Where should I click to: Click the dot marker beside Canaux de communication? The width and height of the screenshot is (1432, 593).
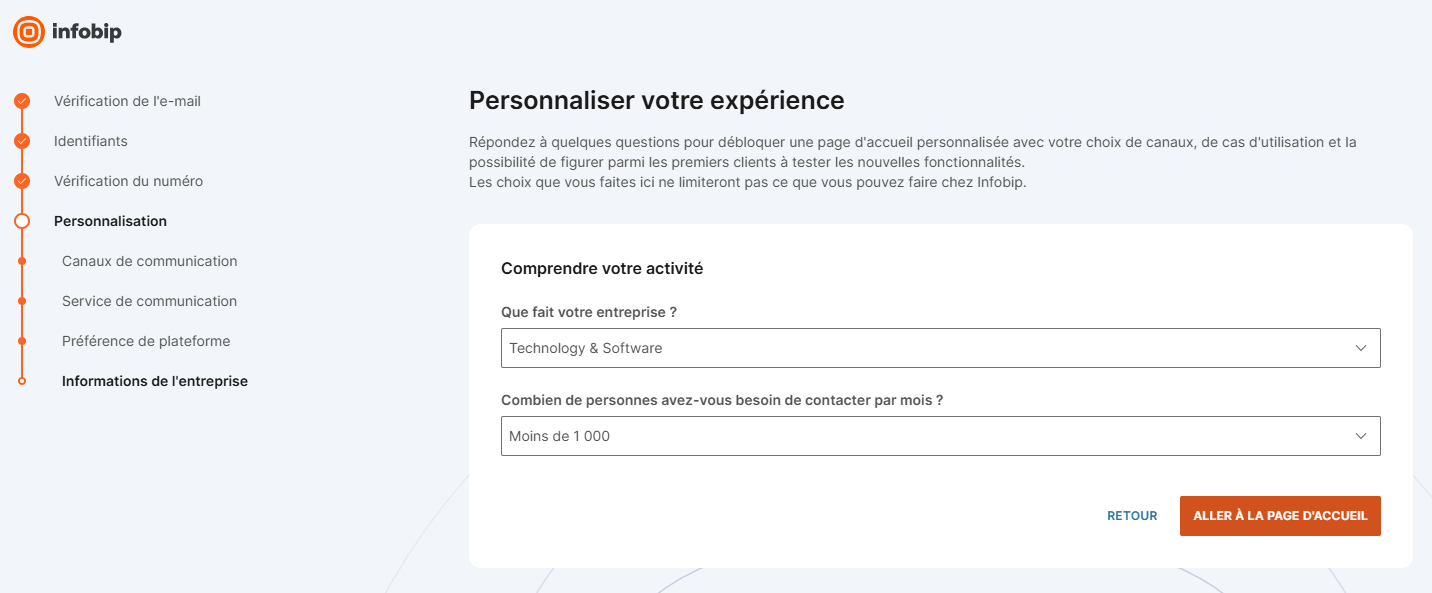pyautogui.click(x=22, y=261)
